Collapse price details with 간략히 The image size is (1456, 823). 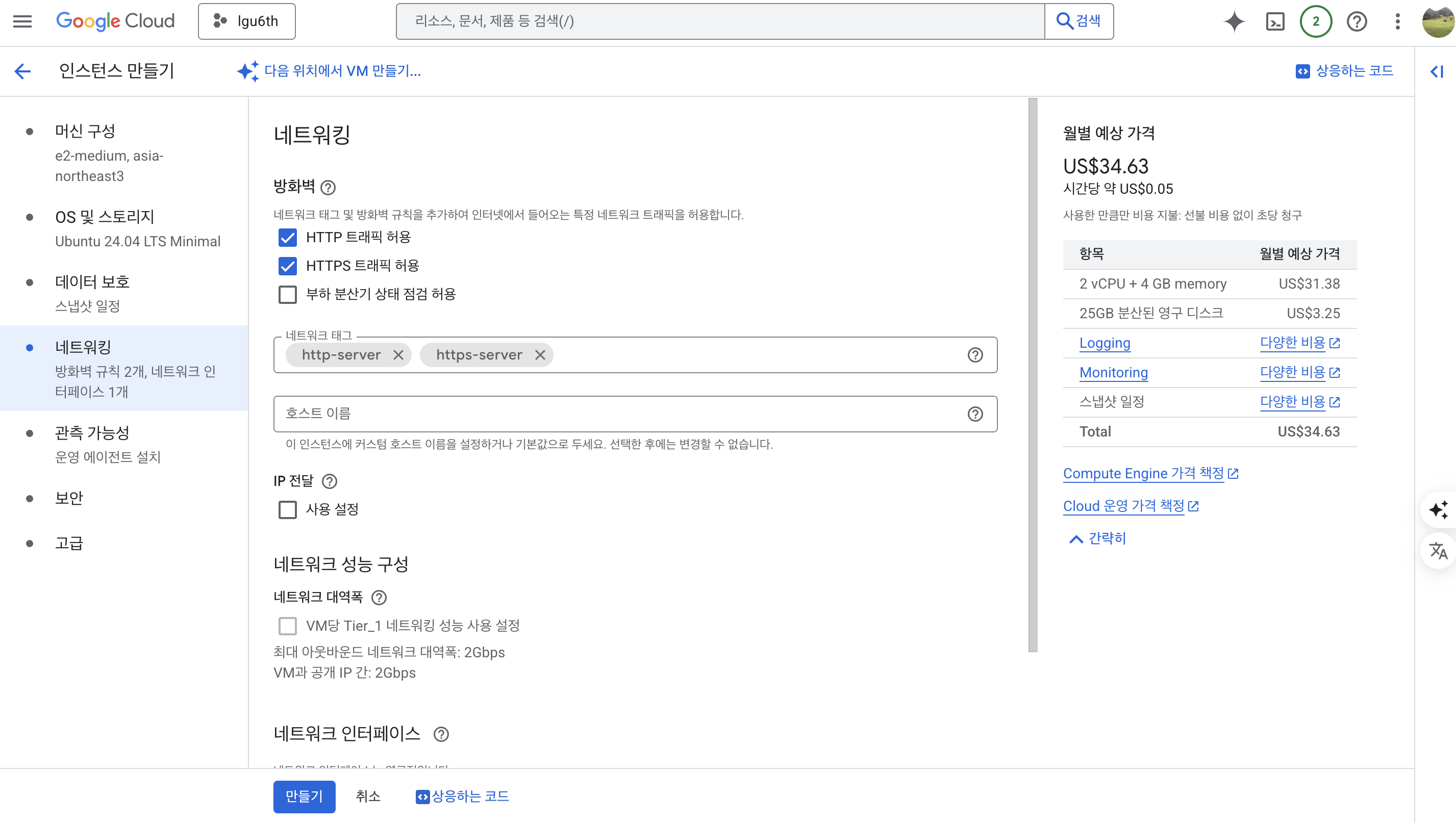pos(1097,538)
